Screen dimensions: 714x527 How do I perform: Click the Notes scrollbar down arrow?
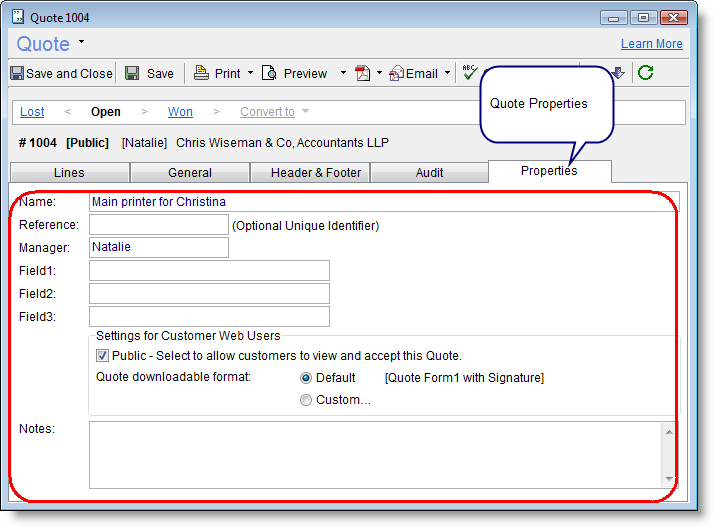pyautogui.click(x=668, y=480)
